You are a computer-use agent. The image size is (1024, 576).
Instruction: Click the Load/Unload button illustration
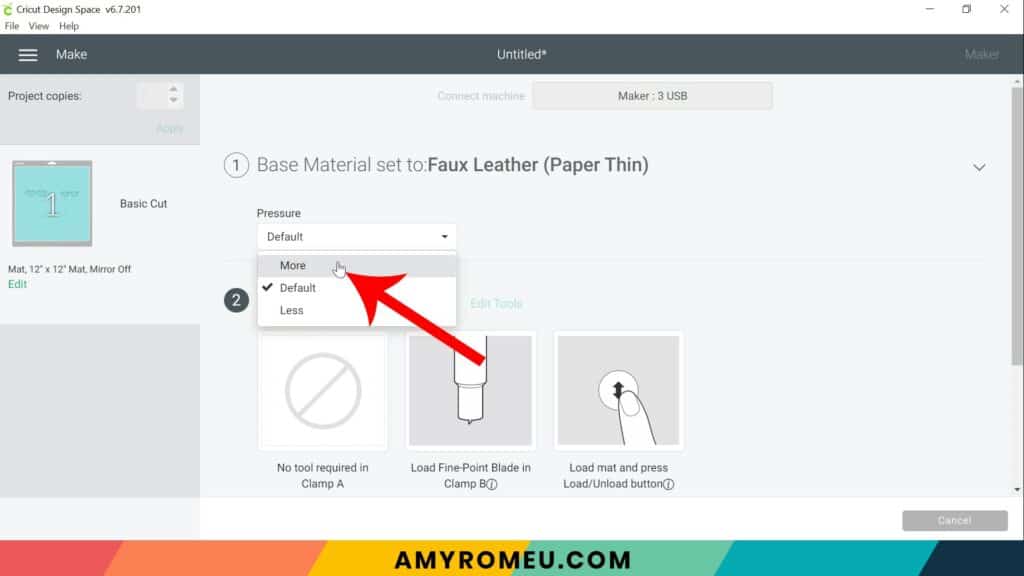[618, 391]
